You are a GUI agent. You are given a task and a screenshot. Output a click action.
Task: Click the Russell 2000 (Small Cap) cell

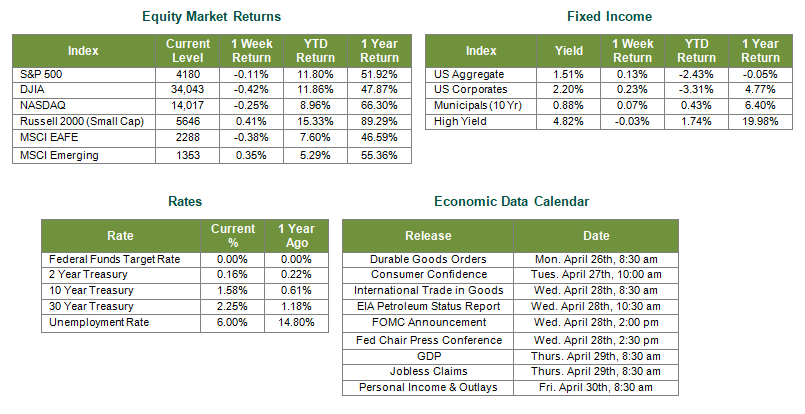click(x=84, y=122)
